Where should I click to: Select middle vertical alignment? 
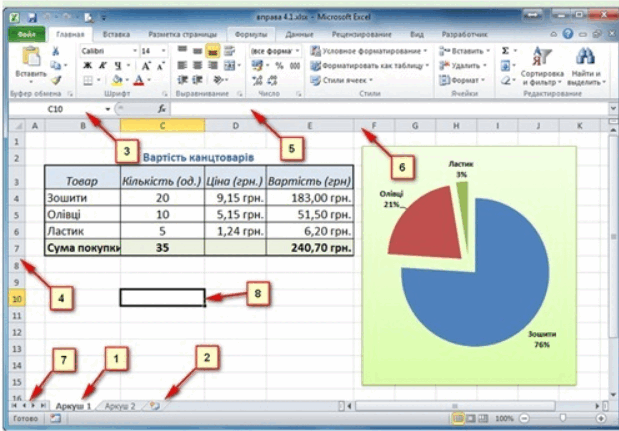[x=197, y=51]
